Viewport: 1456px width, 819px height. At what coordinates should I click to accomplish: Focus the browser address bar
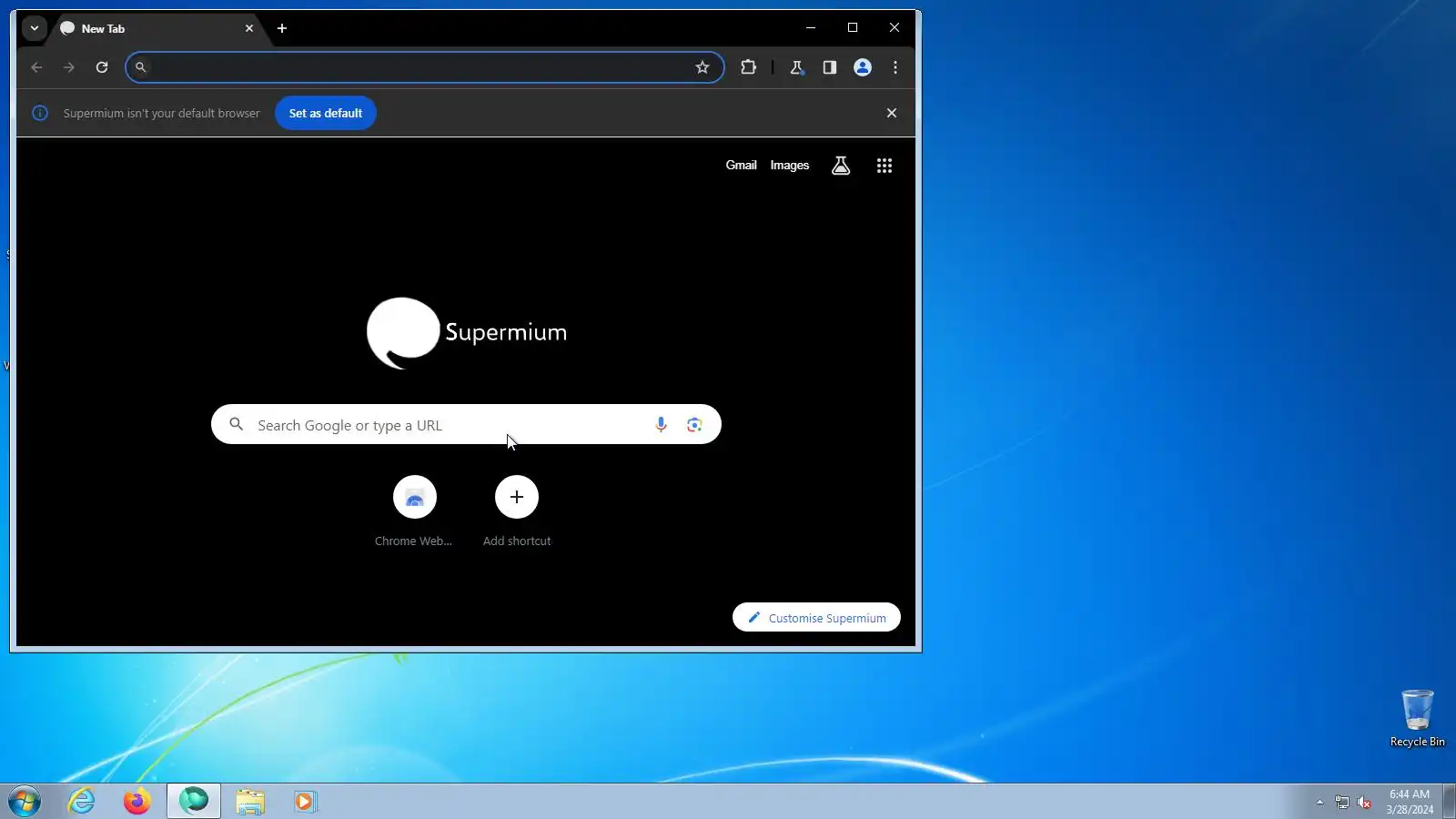coord(424,67)
